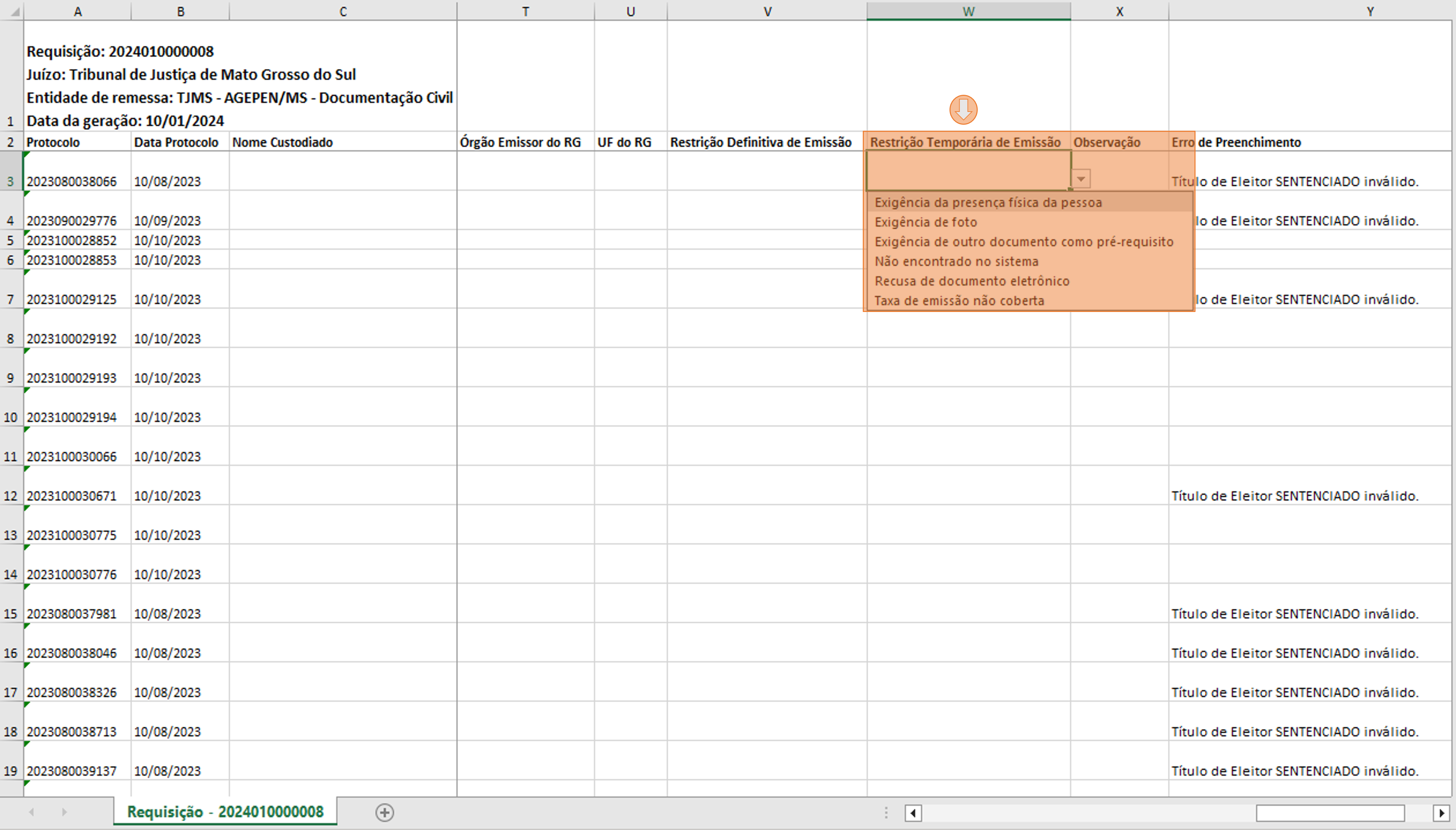This screenshot has height=830, width=1456.
Task: Select column W header
Action: coord(968,11)
